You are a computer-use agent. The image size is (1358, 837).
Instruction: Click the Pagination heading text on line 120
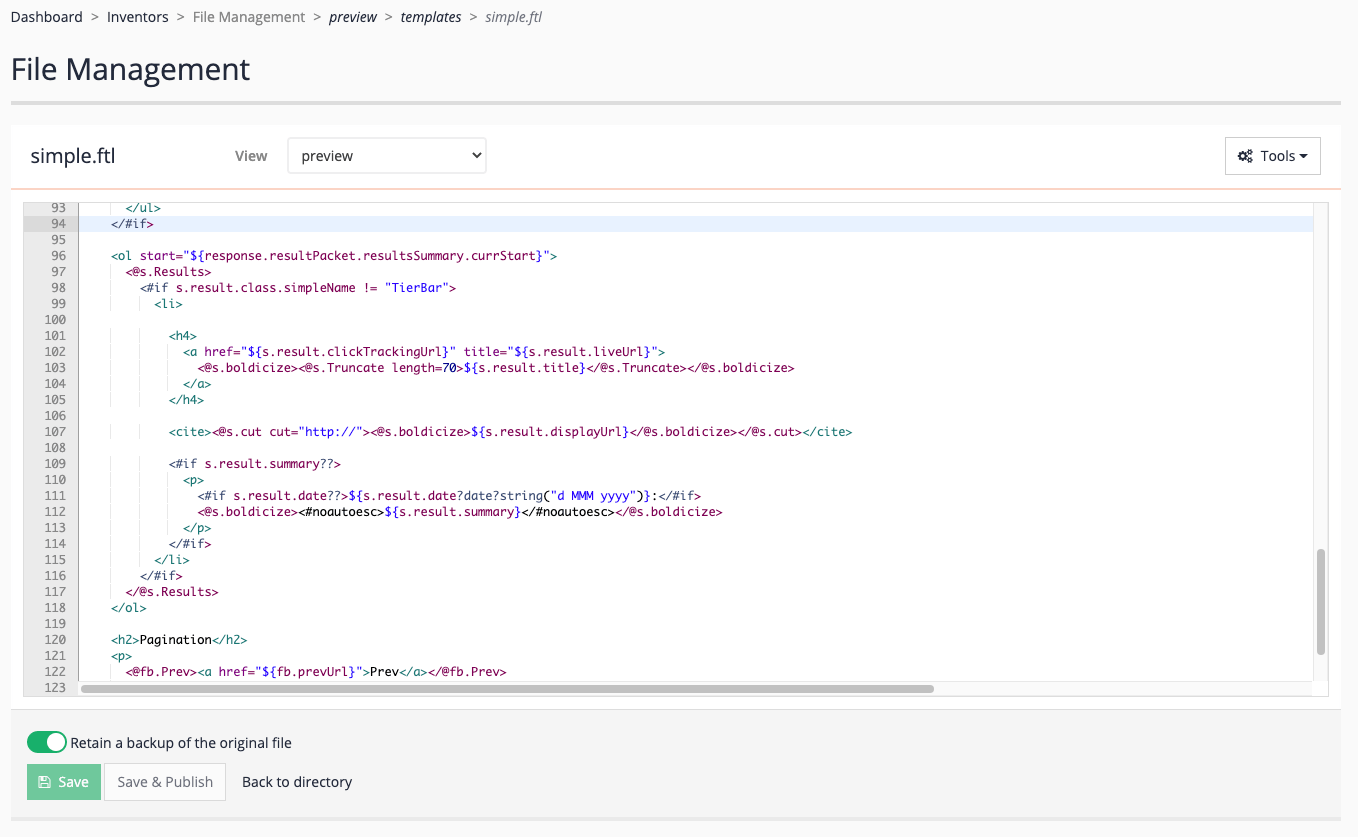[x=174, y=639]
